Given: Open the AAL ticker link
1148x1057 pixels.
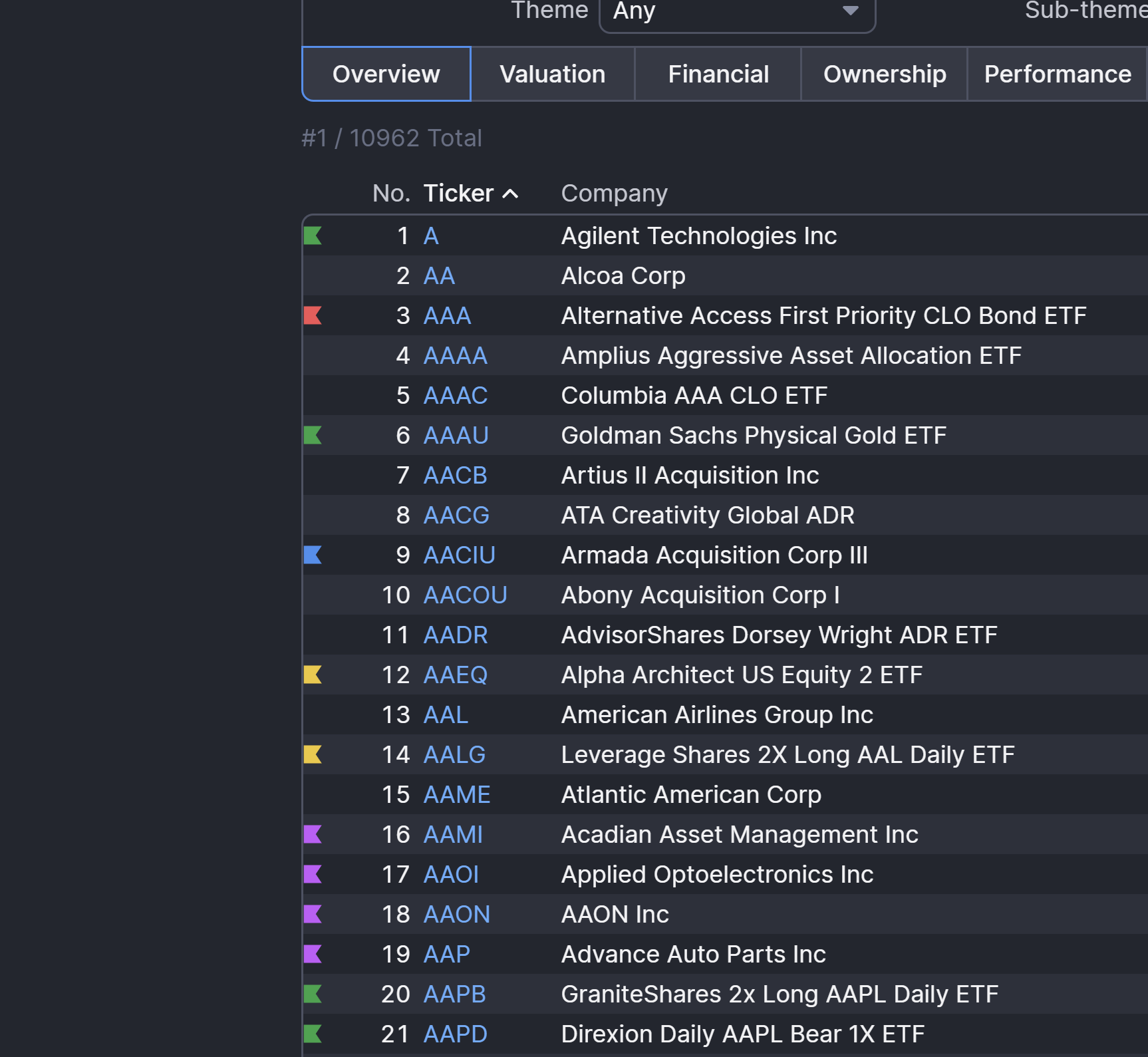Looking at the screenshot, I should [446, 715].
